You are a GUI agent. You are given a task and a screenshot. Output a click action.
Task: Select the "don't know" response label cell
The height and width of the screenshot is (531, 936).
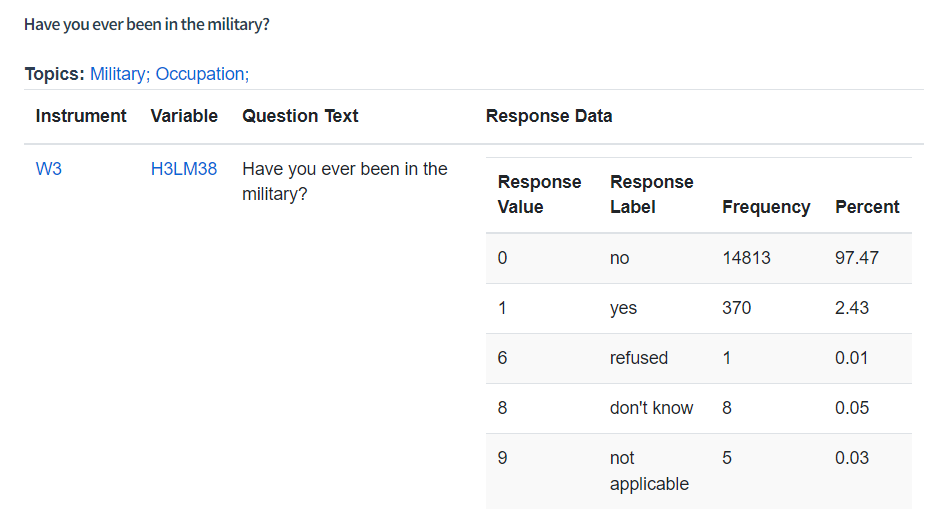click(652, 408)
